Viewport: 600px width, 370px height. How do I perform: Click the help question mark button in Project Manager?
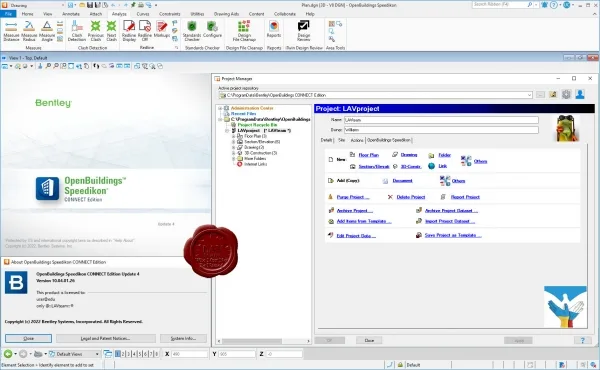tap(582, 340)
